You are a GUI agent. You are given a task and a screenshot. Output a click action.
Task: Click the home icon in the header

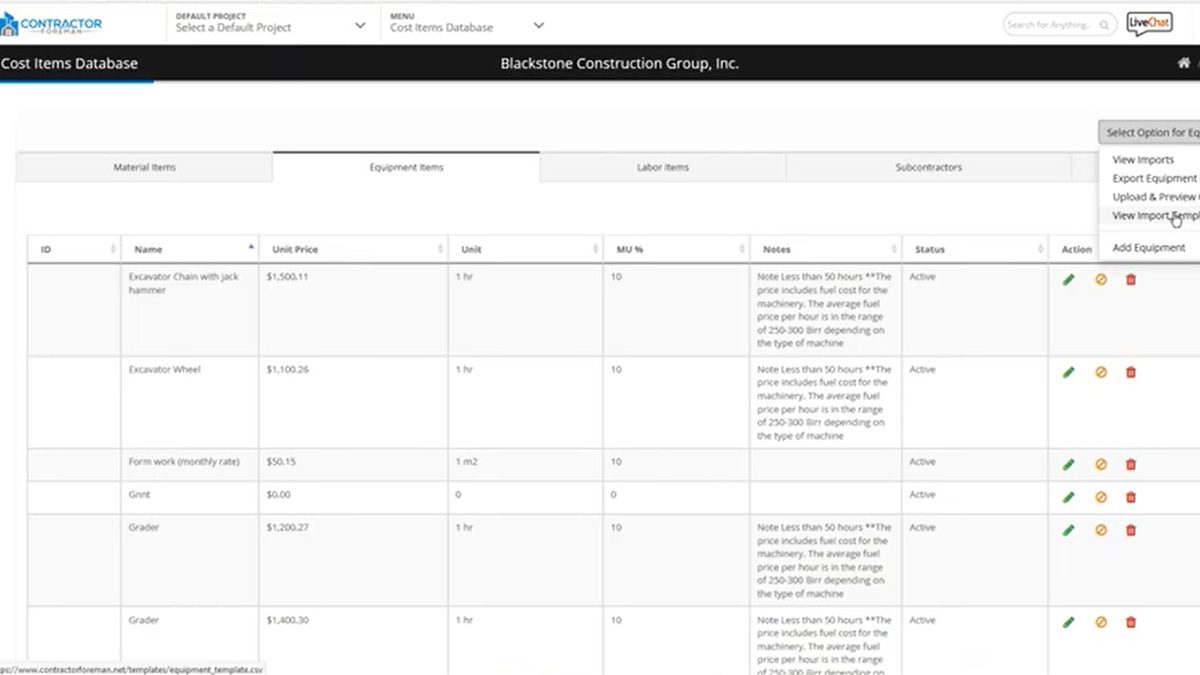[1184, 62]
